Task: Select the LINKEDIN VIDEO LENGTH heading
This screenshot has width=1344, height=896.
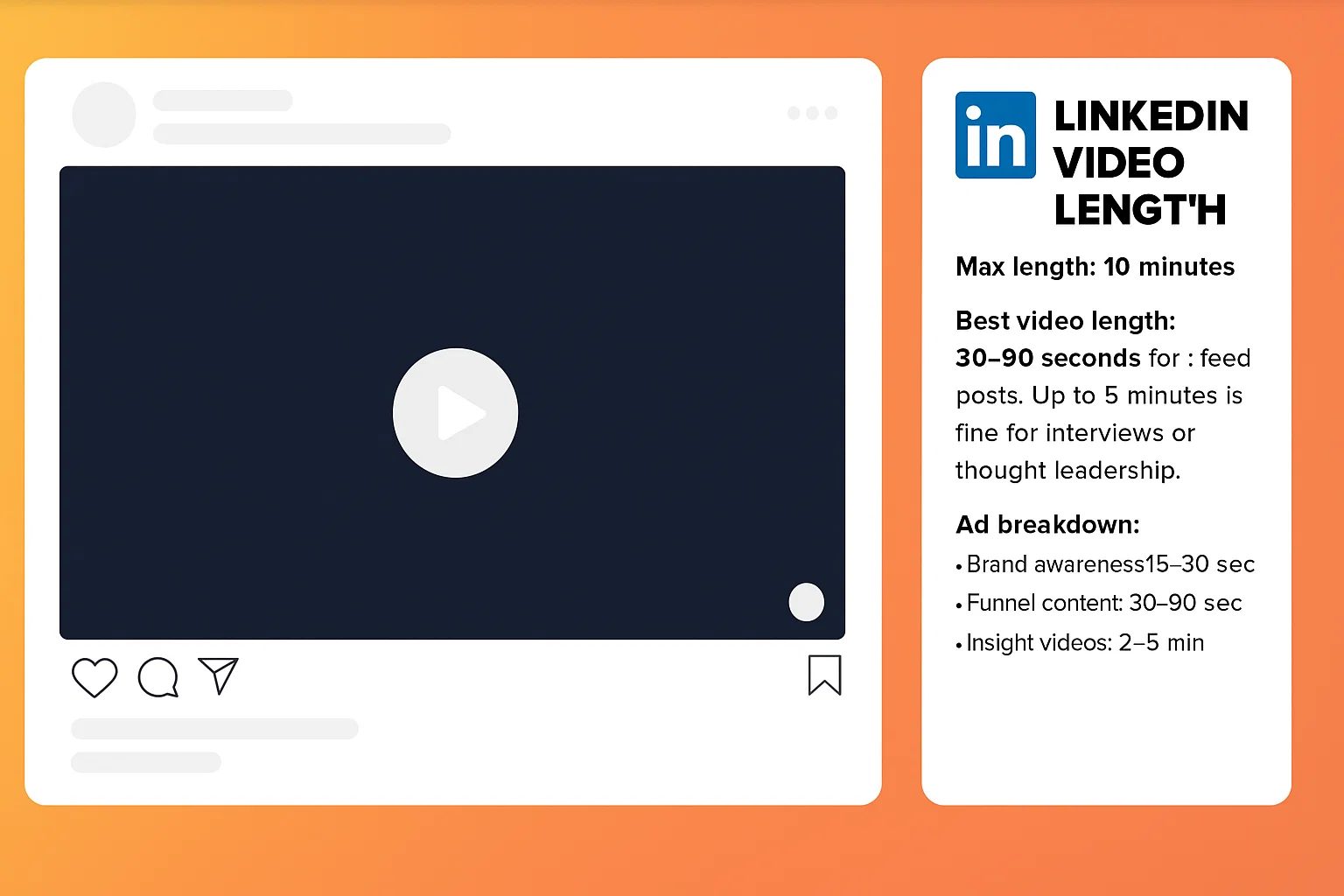Action: [1151, 163]
